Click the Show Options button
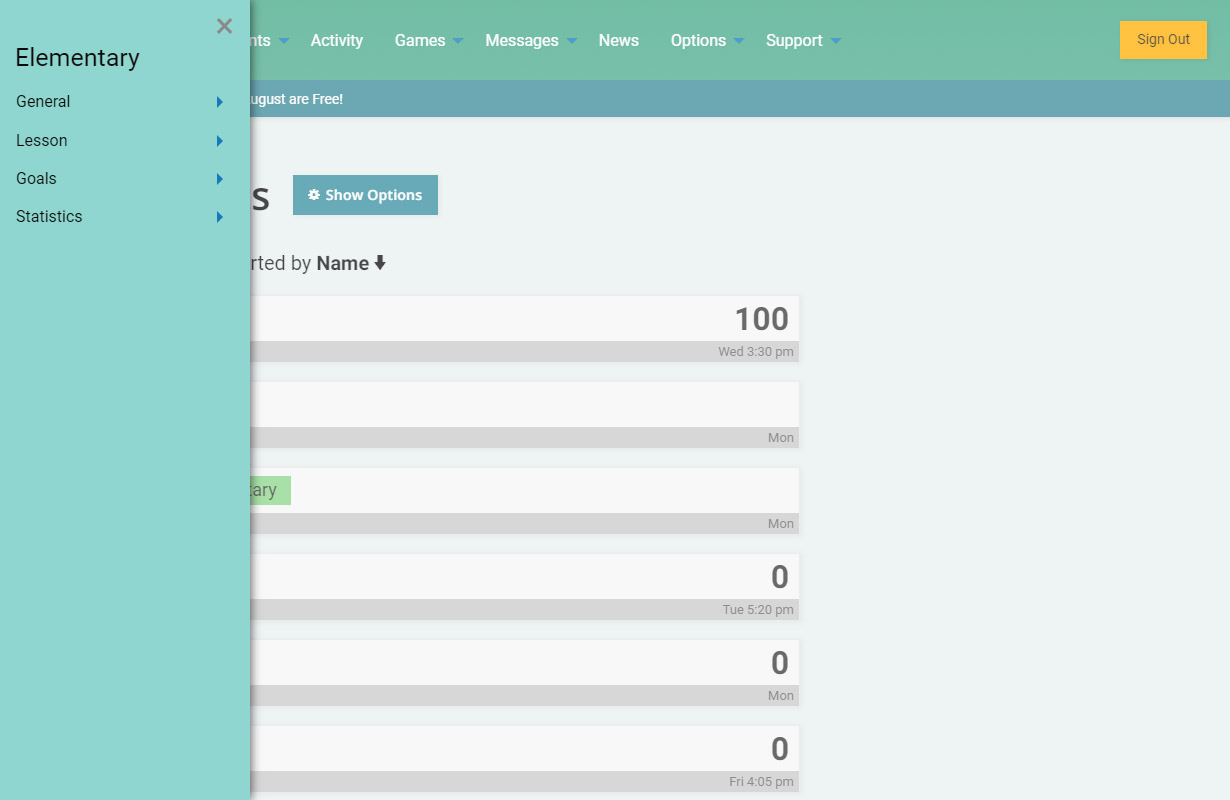1230x800 pixels. (x=365, y=195)
